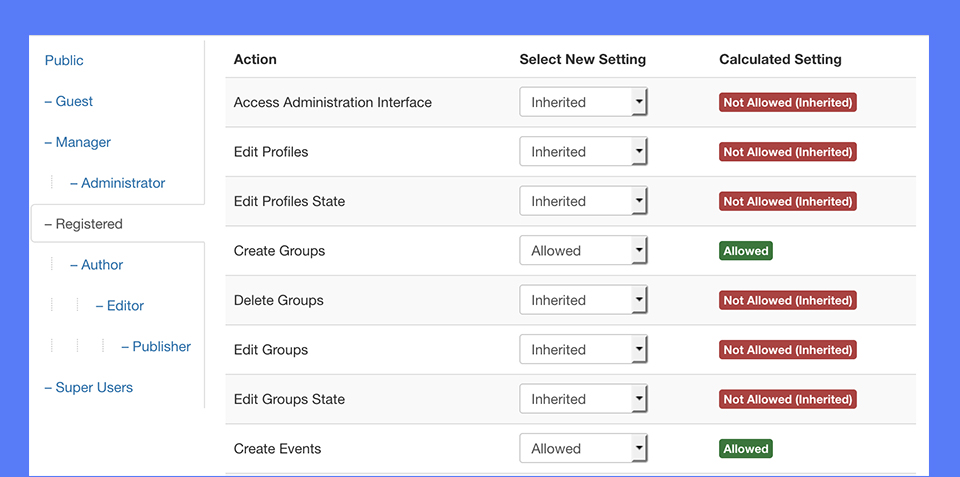960x477 pixels.
Task: Open Administrator group permissions
Action: [118, 183]
